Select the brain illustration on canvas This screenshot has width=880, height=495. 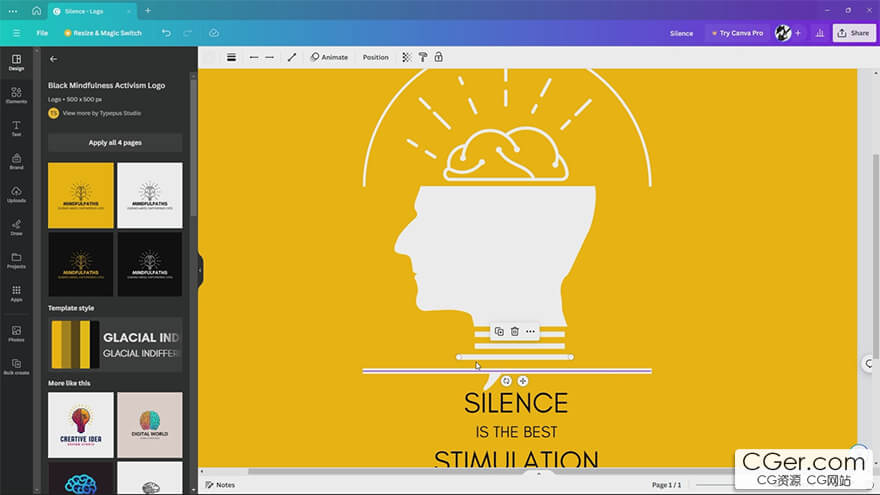[x=506, y=154]
